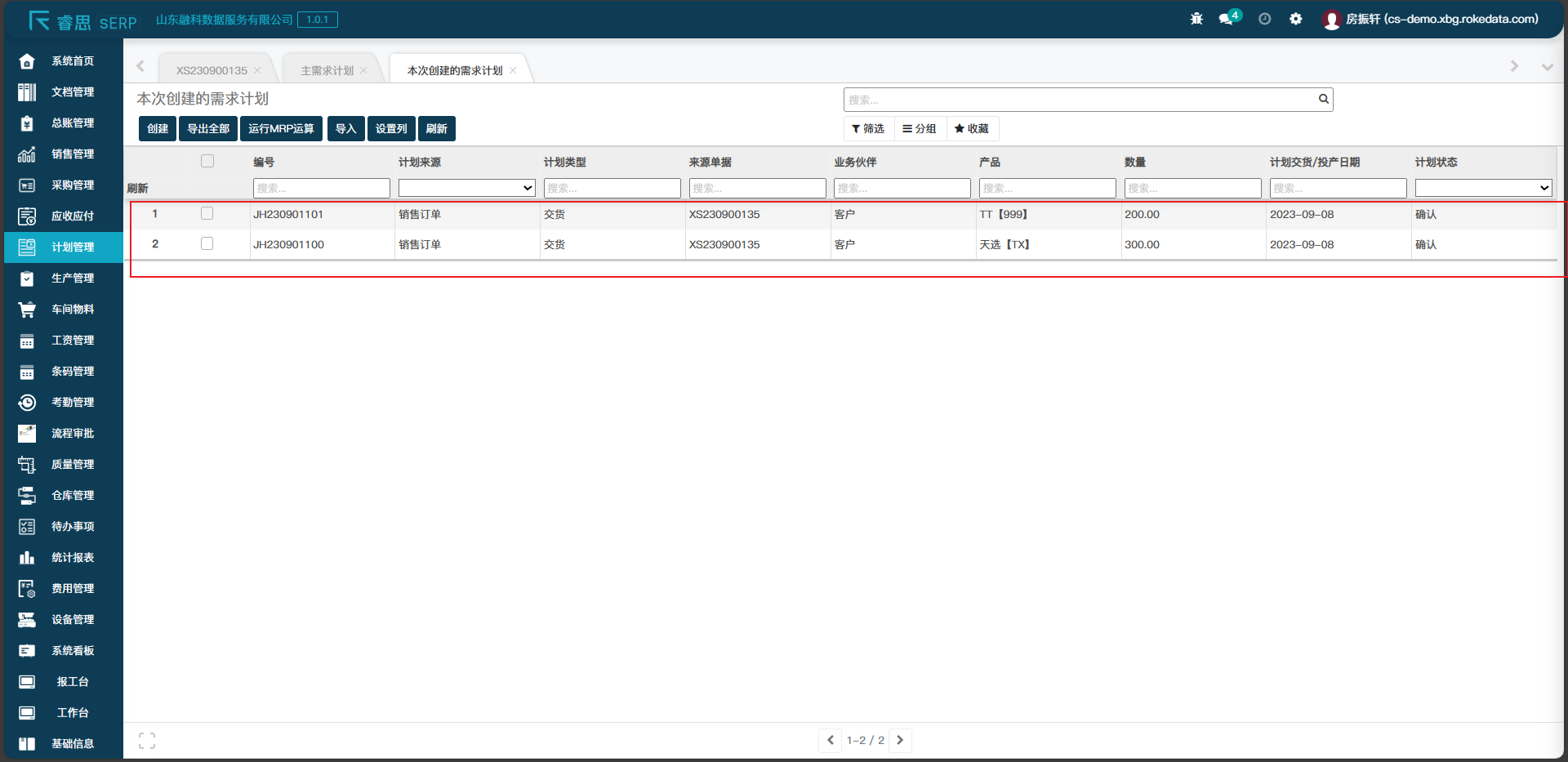1568x762 pixels.
Task: Switch to the 主需求计划 tab
Action: click(x=327, y=71)
